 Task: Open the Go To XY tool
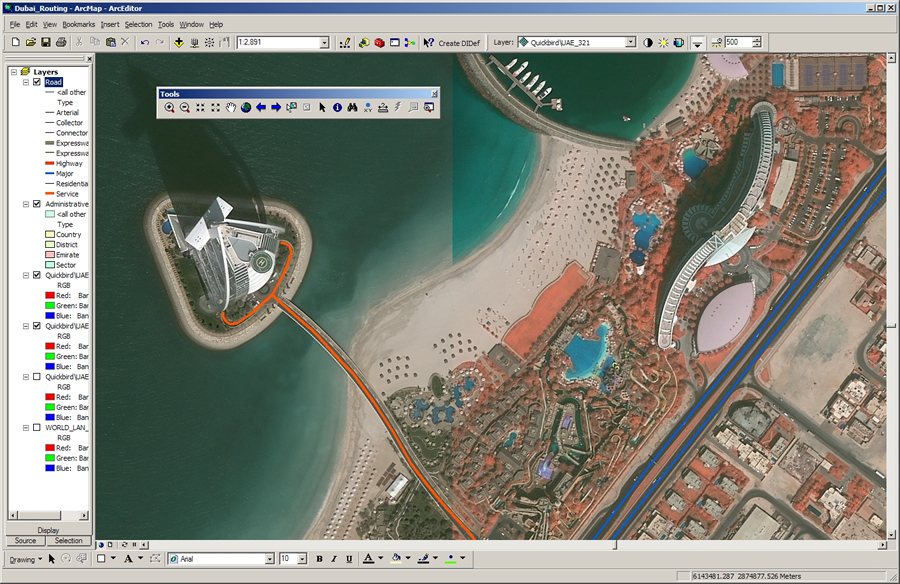tap(367, 107)
